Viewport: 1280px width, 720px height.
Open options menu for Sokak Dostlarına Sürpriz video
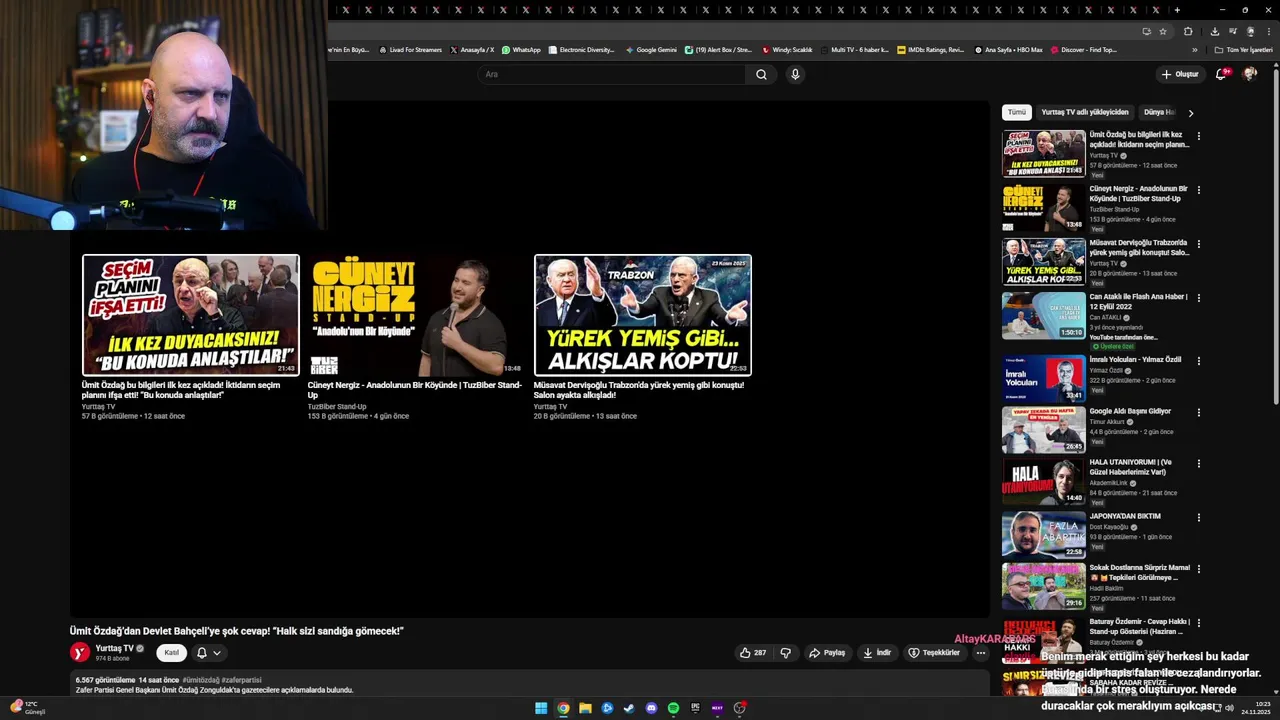click(1199, 569)
